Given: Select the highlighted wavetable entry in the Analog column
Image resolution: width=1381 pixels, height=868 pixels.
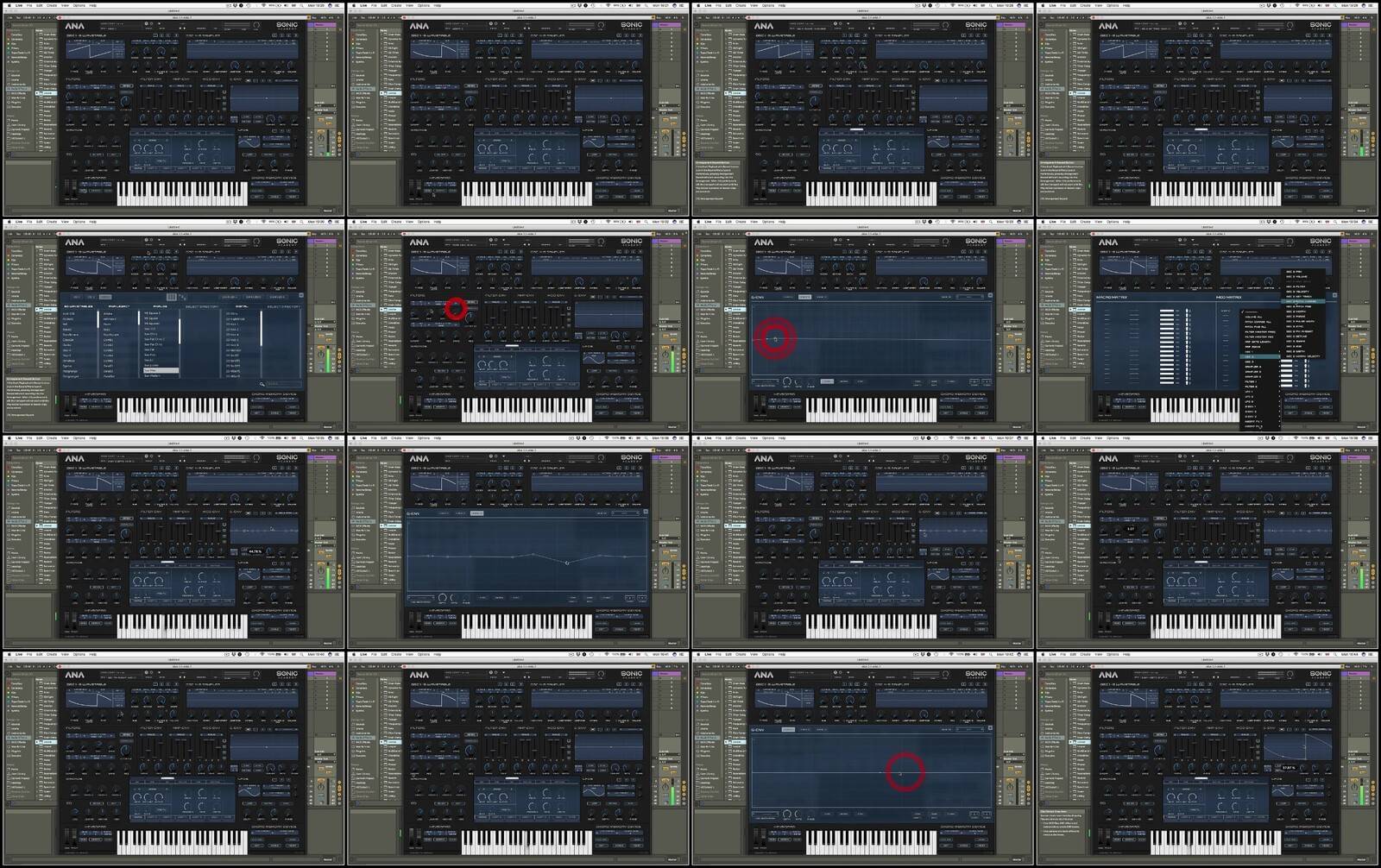Looking at the screenshot, I should click(161, 371).
